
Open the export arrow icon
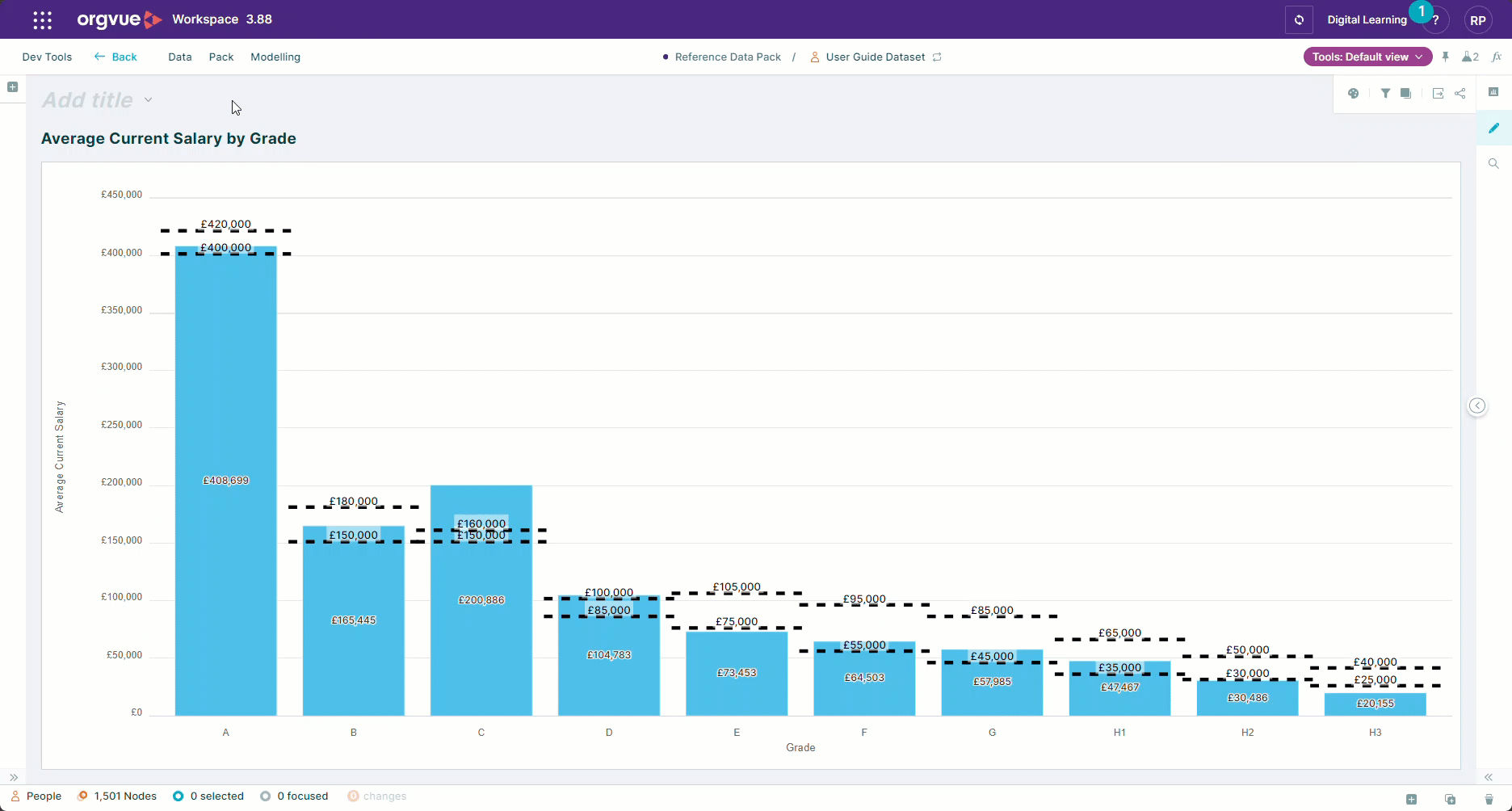(1438, 94)
